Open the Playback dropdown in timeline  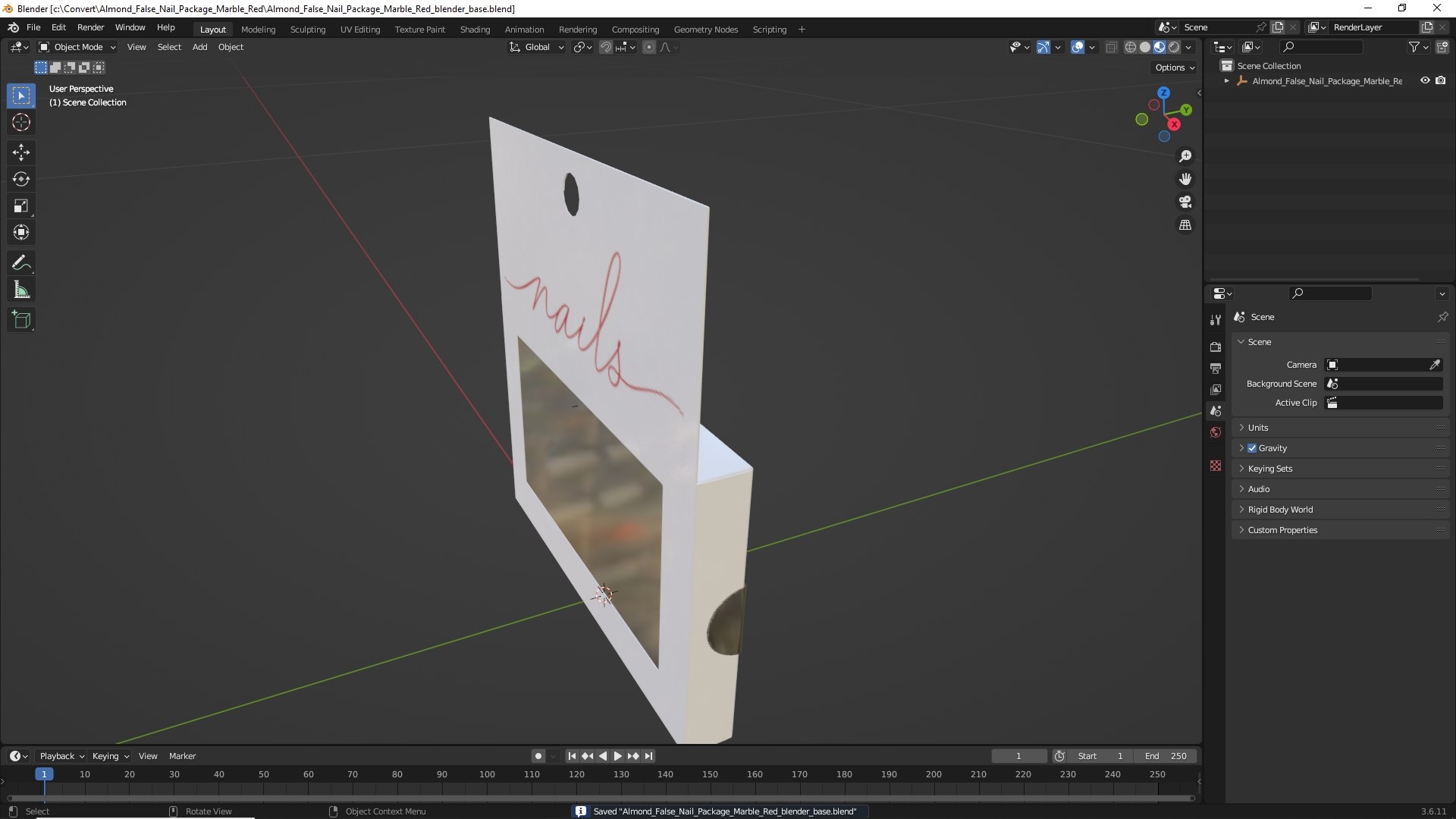61,756
